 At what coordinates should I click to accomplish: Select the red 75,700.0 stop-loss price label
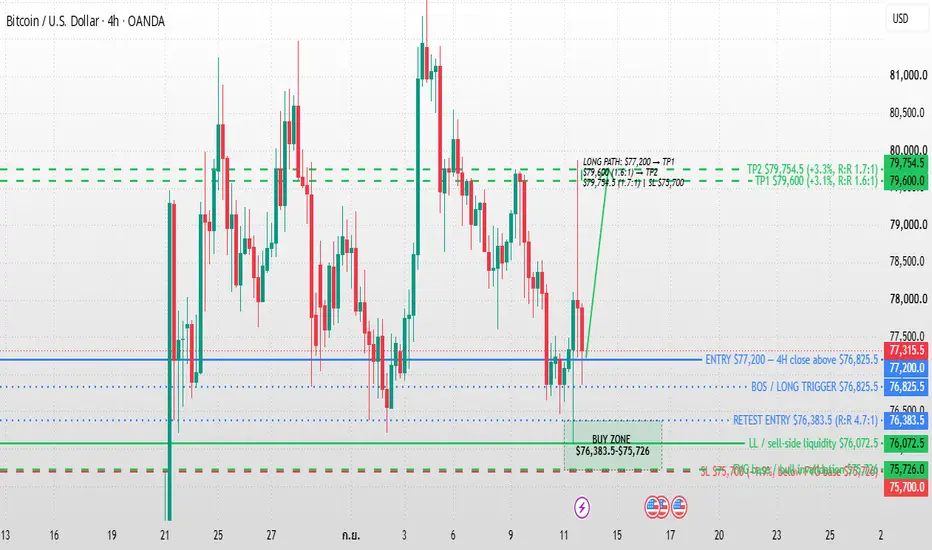pyautogui.click(x=906, y=488)
